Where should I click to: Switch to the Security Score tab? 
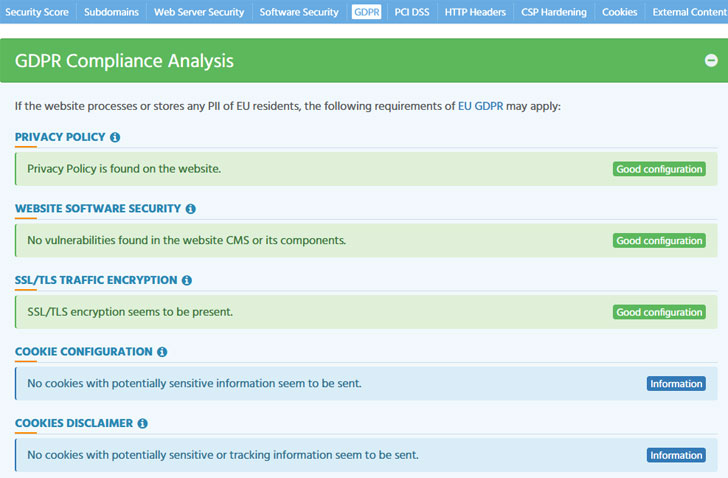(37, 12)
